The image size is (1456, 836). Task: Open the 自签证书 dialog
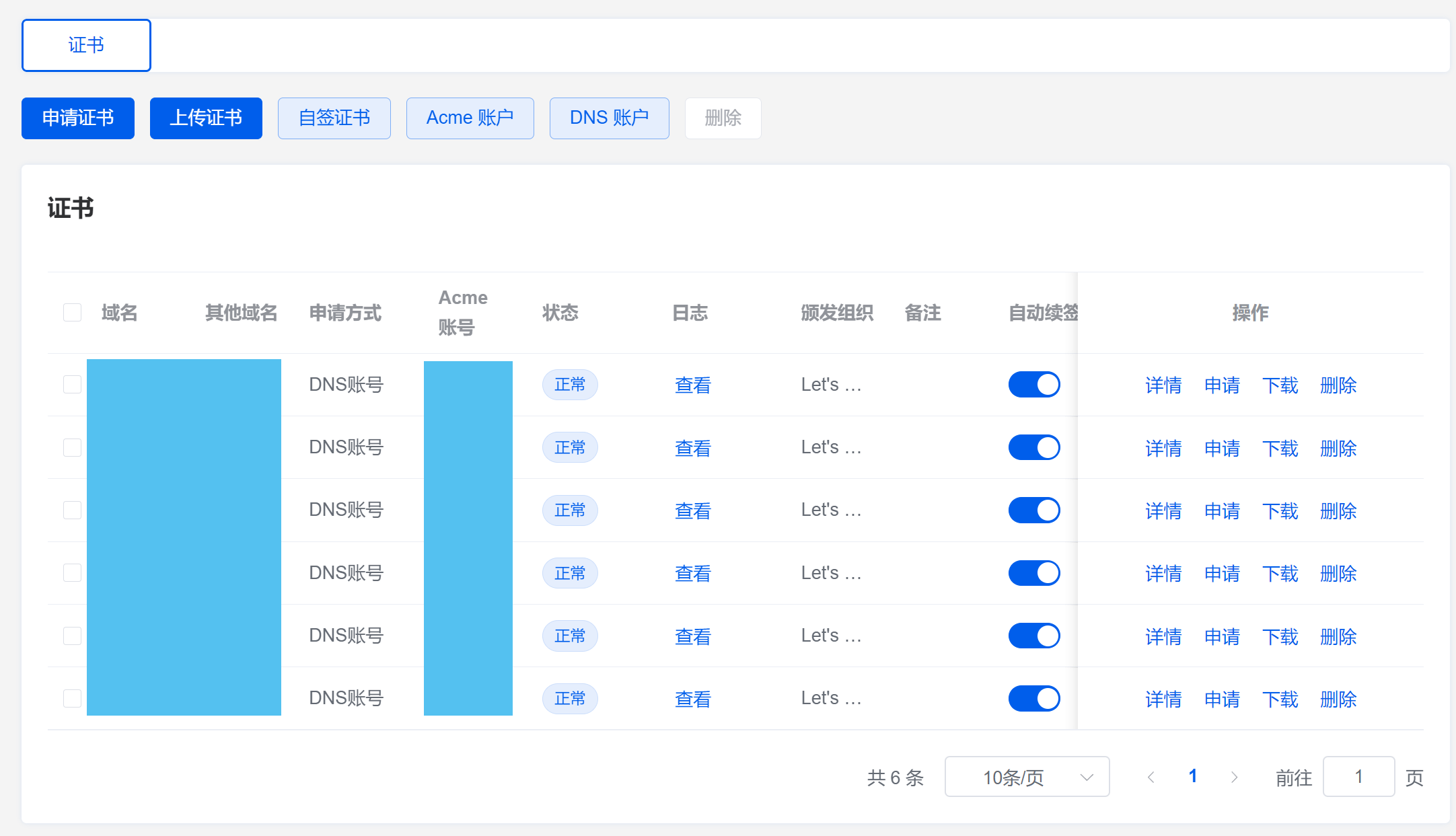click(x=334, y=118)
